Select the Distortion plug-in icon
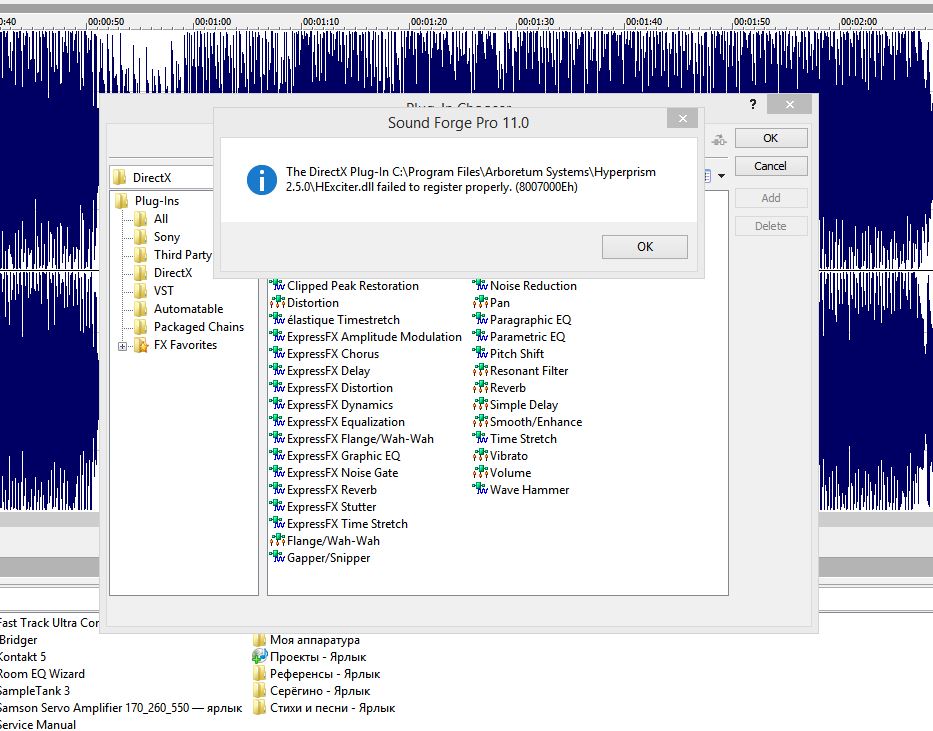Image resolution: width=933 pixels, height=731 pixels. (x=277, y=303)
